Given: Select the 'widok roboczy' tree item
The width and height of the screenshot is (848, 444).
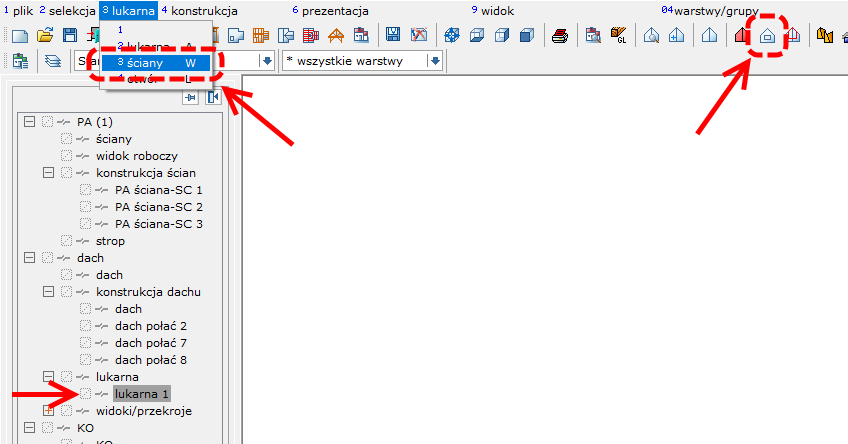Looking at the screenshot, I should tap(137, 156).
